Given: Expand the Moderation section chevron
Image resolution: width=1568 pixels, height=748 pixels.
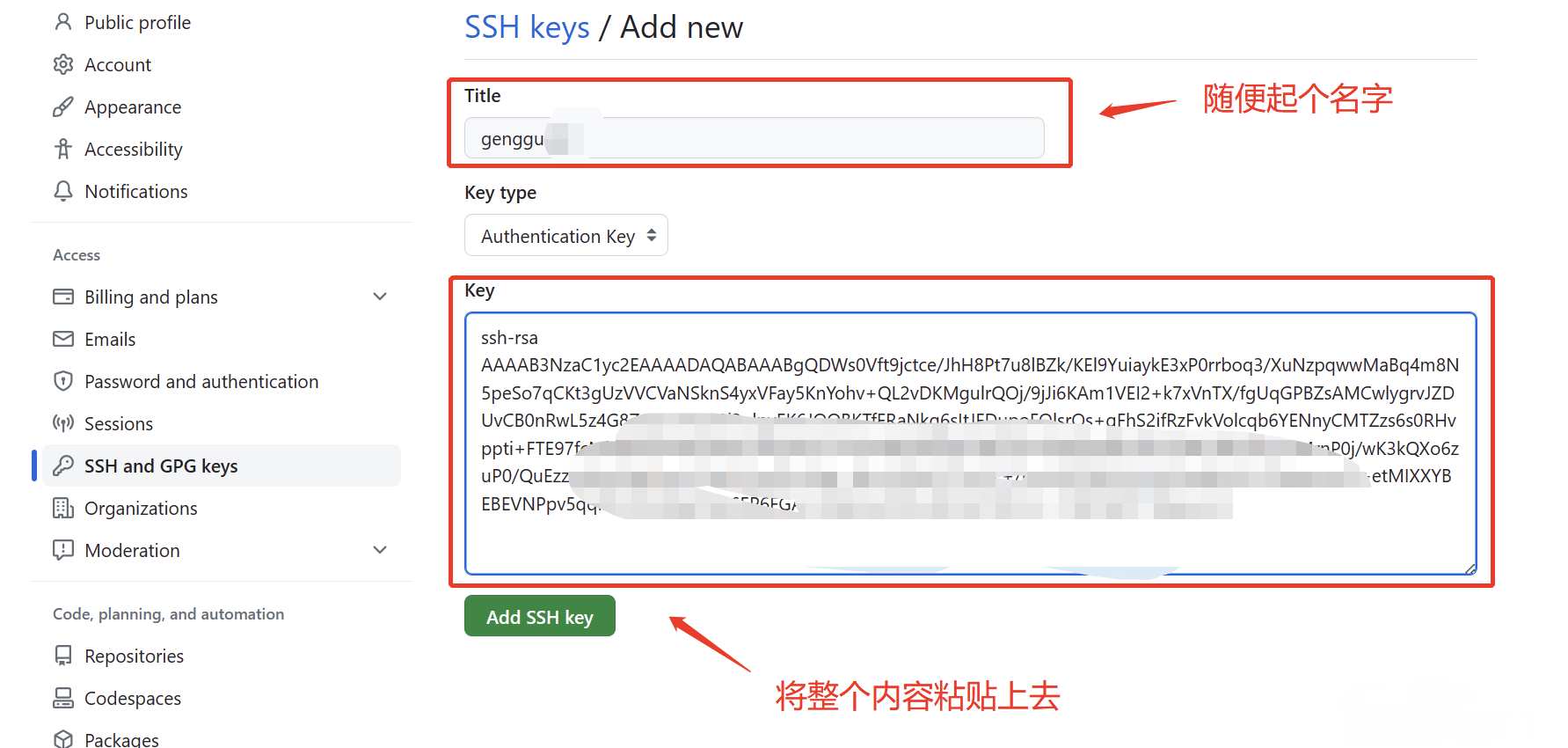Looking at the screenshot, I should [x=380, y=550].
